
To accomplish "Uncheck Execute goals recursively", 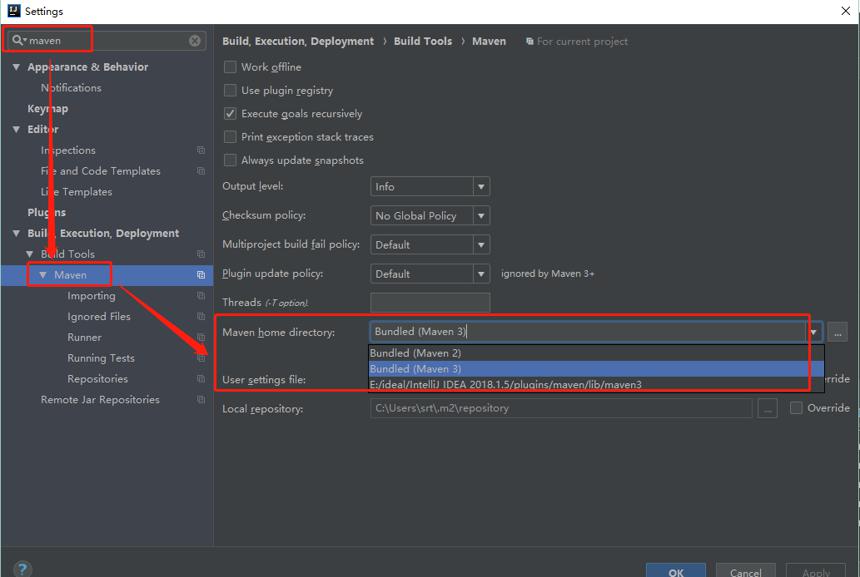I will [x=230, y=114].
